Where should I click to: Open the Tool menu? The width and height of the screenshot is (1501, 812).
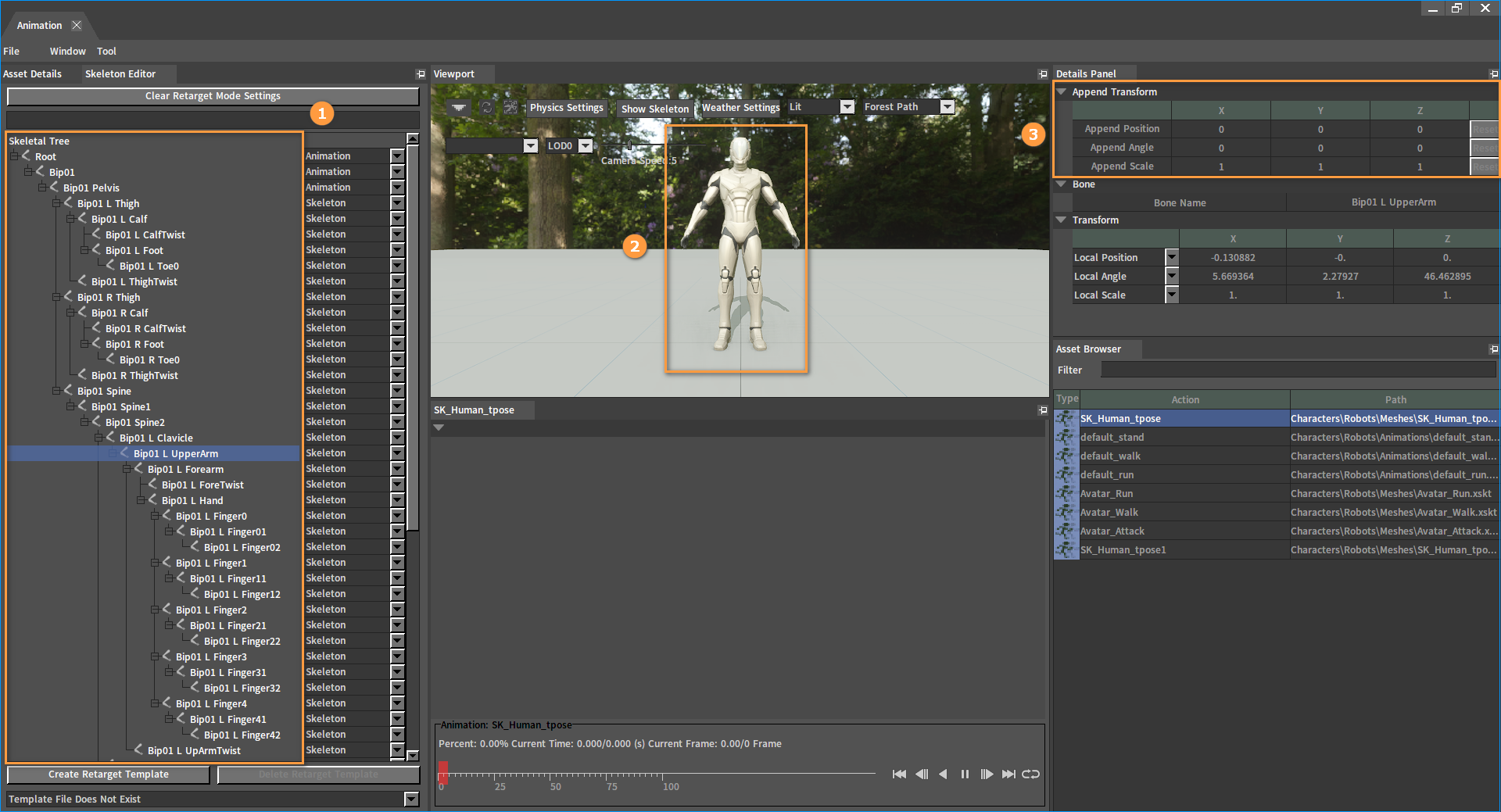106,52
